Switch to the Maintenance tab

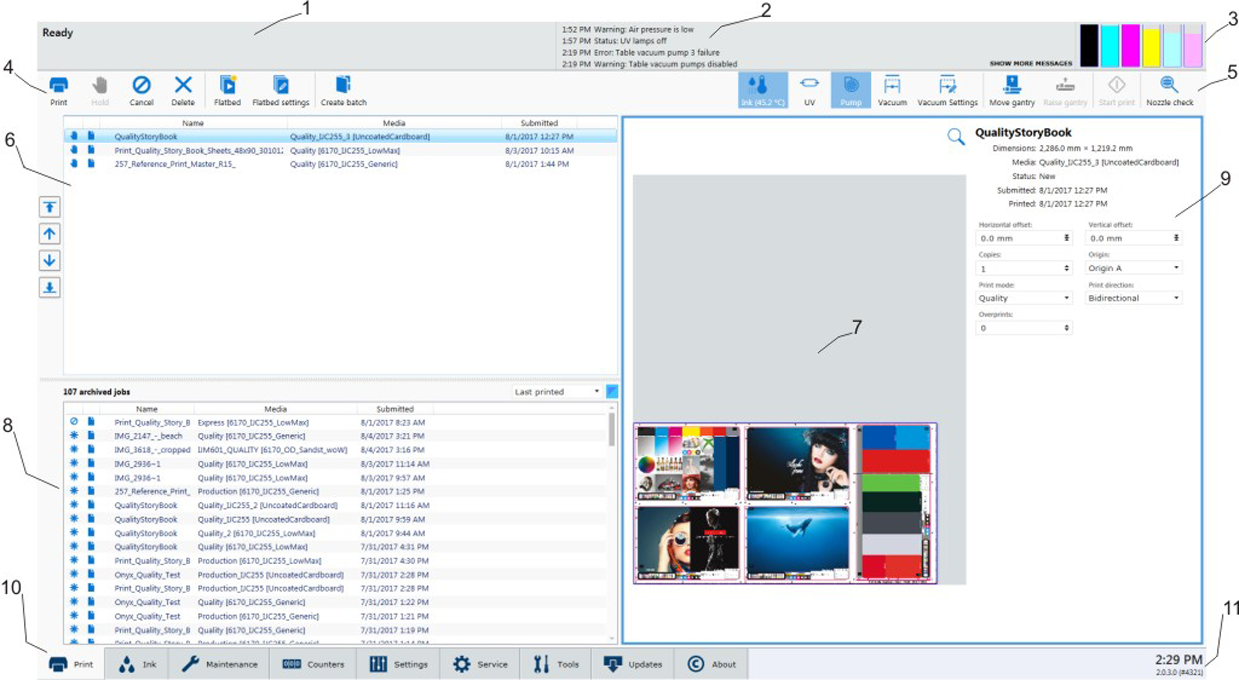pyautogui.click(x=219, y=664)
